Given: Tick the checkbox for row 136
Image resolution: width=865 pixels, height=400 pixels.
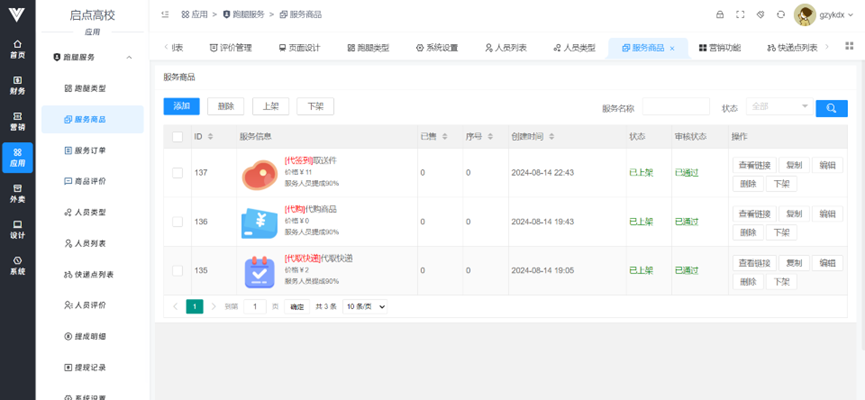Looking at the screenshot, I should tap(177, 221).
